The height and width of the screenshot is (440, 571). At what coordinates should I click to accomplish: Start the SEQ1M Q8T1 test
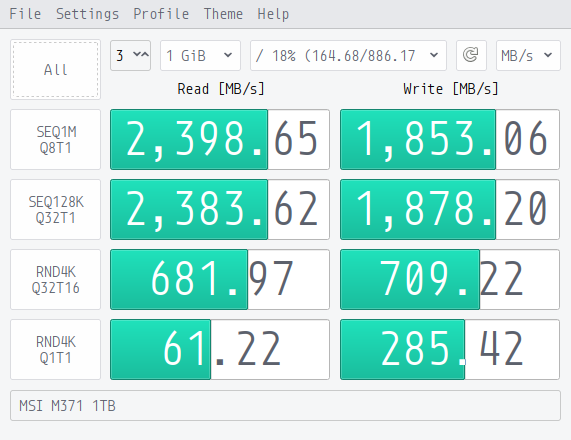pos(55,140)
